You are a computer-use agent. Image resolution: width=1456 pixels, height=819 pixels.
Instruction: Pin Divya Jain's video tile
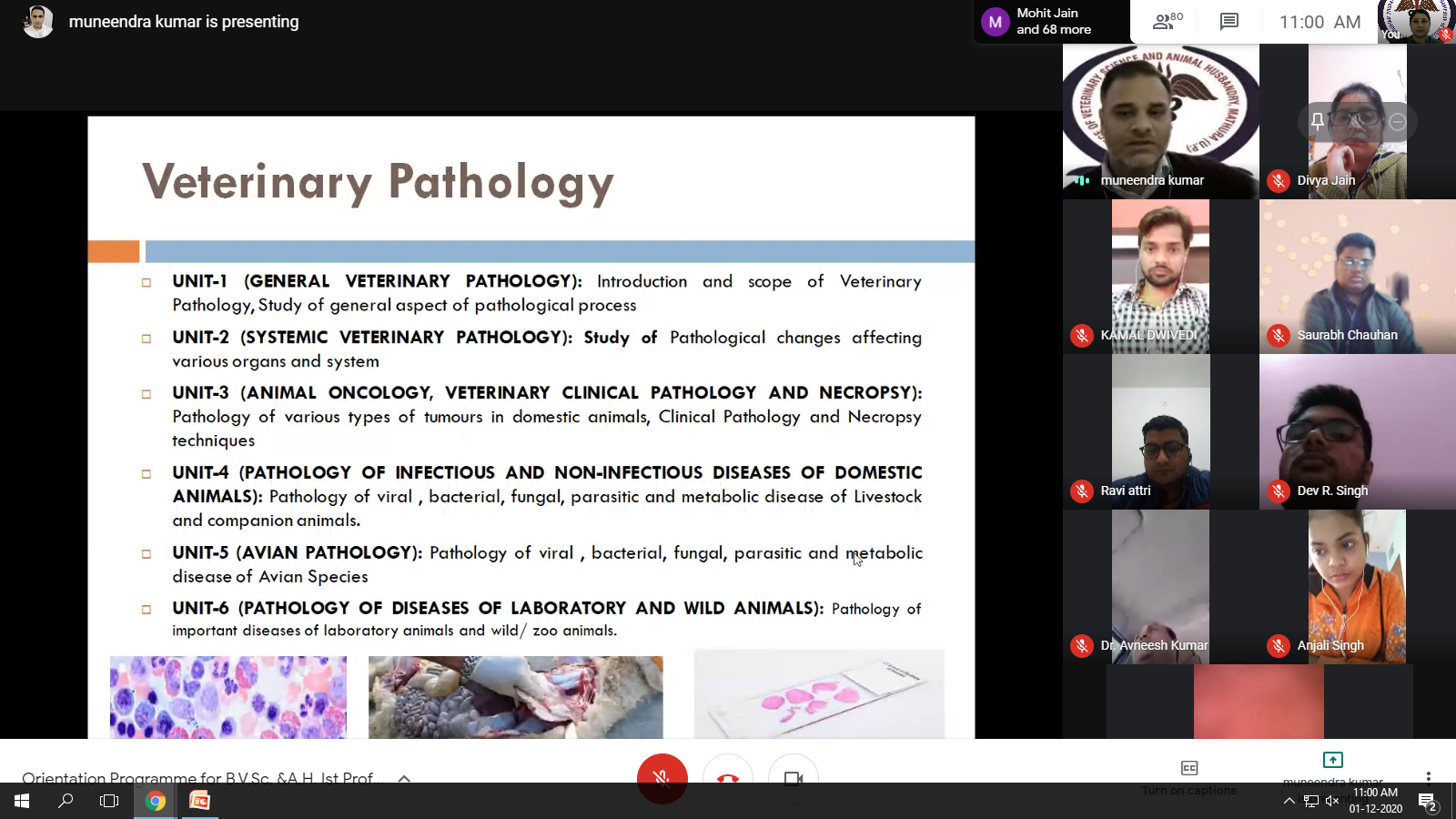[1317, 121]
